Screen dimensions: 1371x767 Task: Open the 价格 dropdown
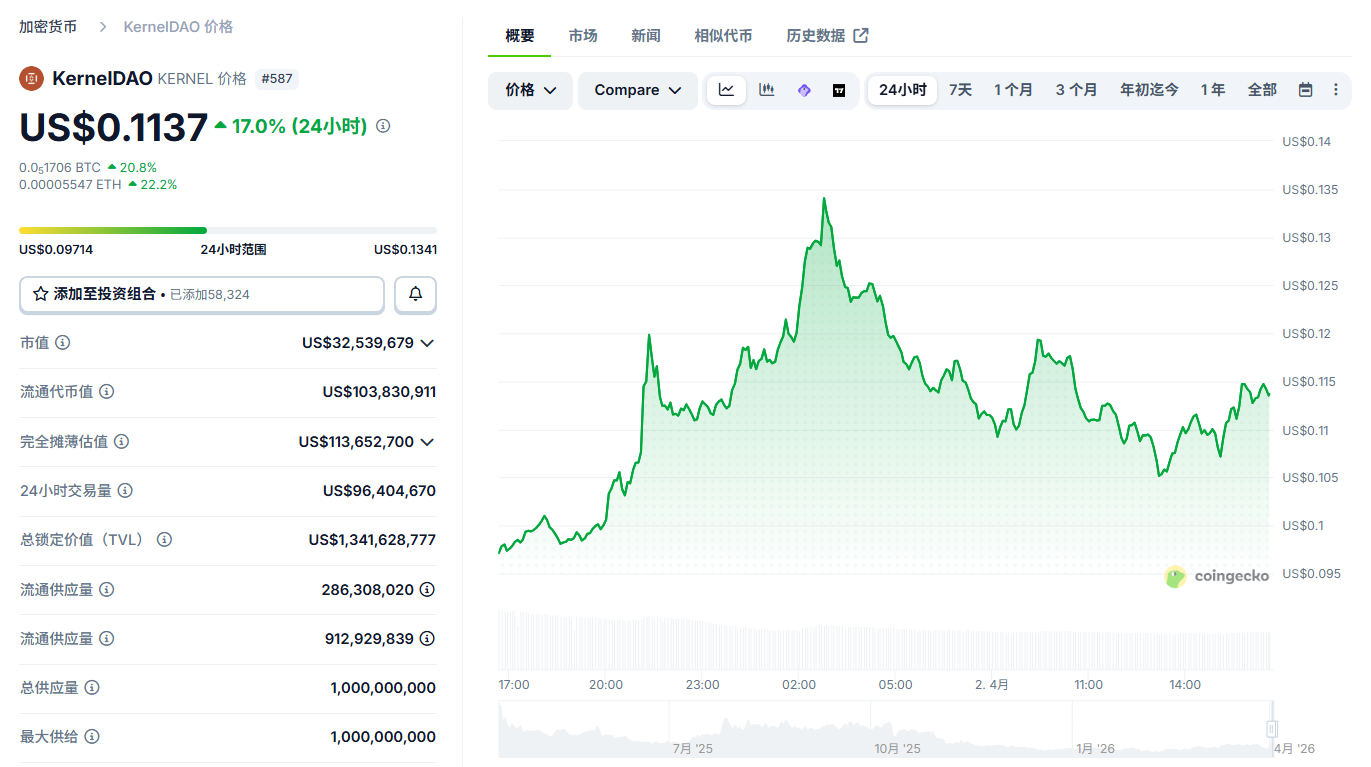(530, 90)
